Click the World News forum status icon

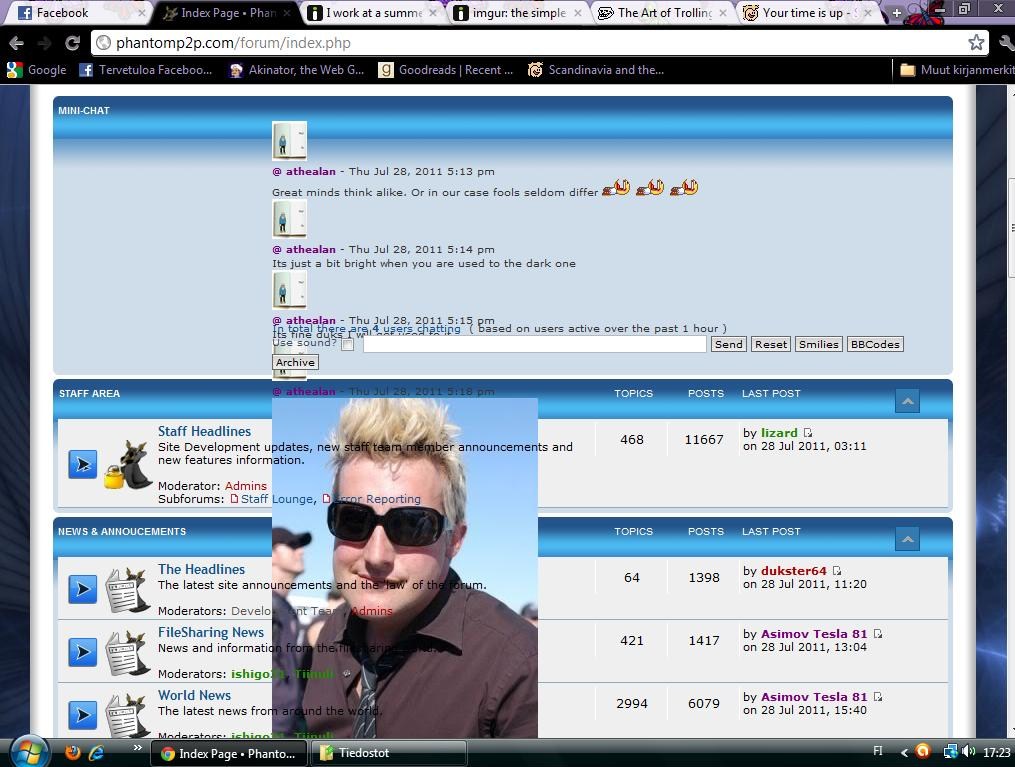coord(83,715)
